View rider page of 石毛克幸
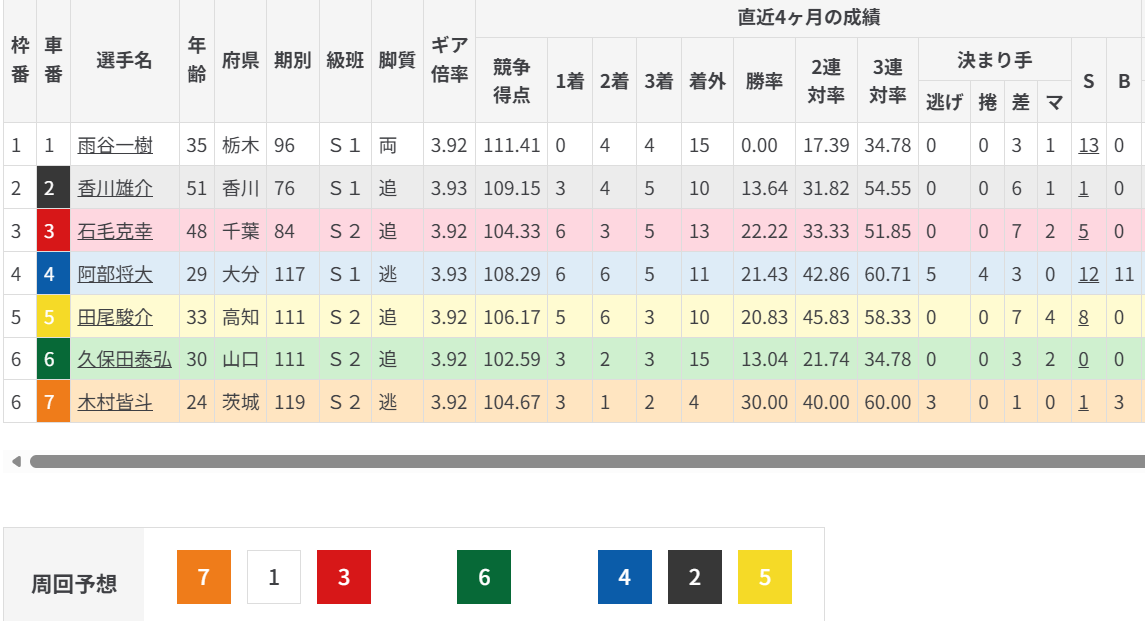1145x621 pixels. coord(115,232)
